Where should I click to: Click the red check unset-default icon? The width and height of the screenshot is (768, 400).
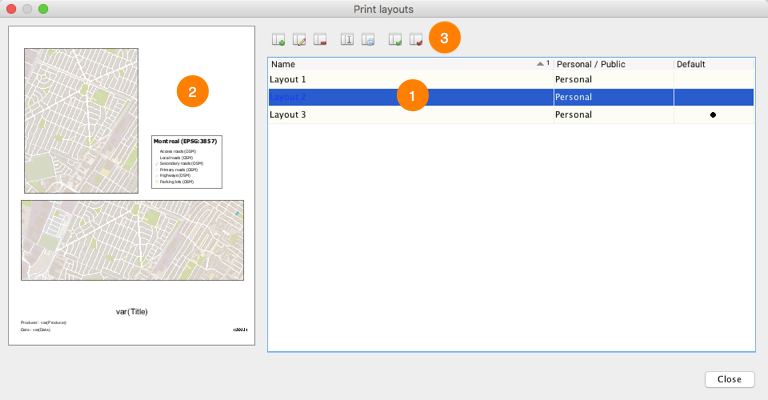[x=415, y=41]
